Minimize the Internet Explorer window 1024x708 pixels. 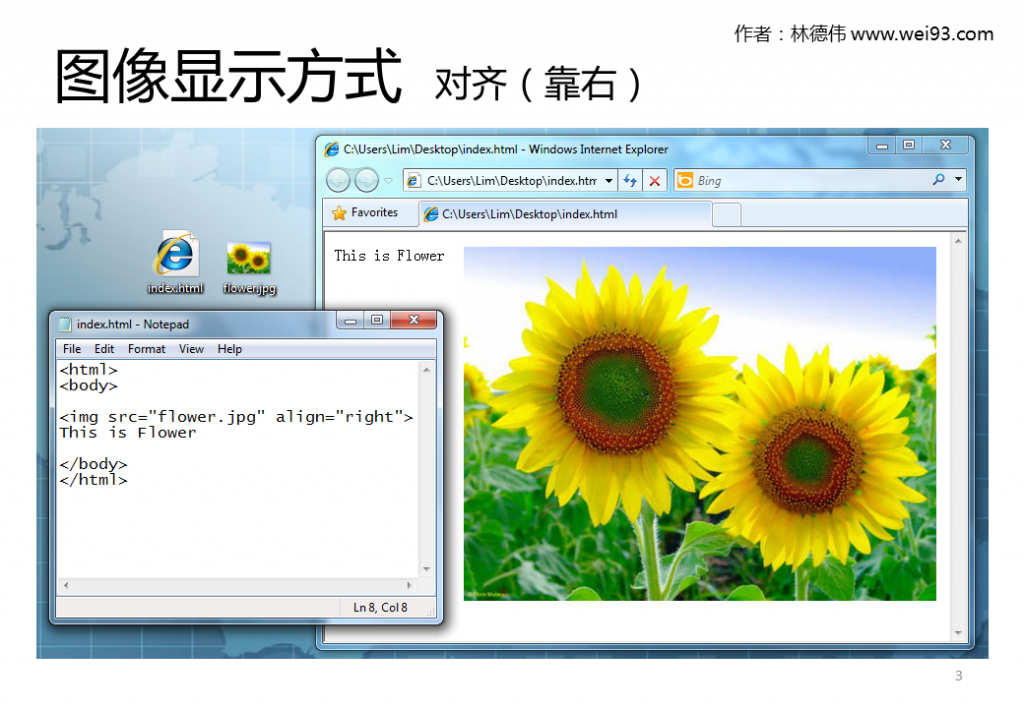882,145
